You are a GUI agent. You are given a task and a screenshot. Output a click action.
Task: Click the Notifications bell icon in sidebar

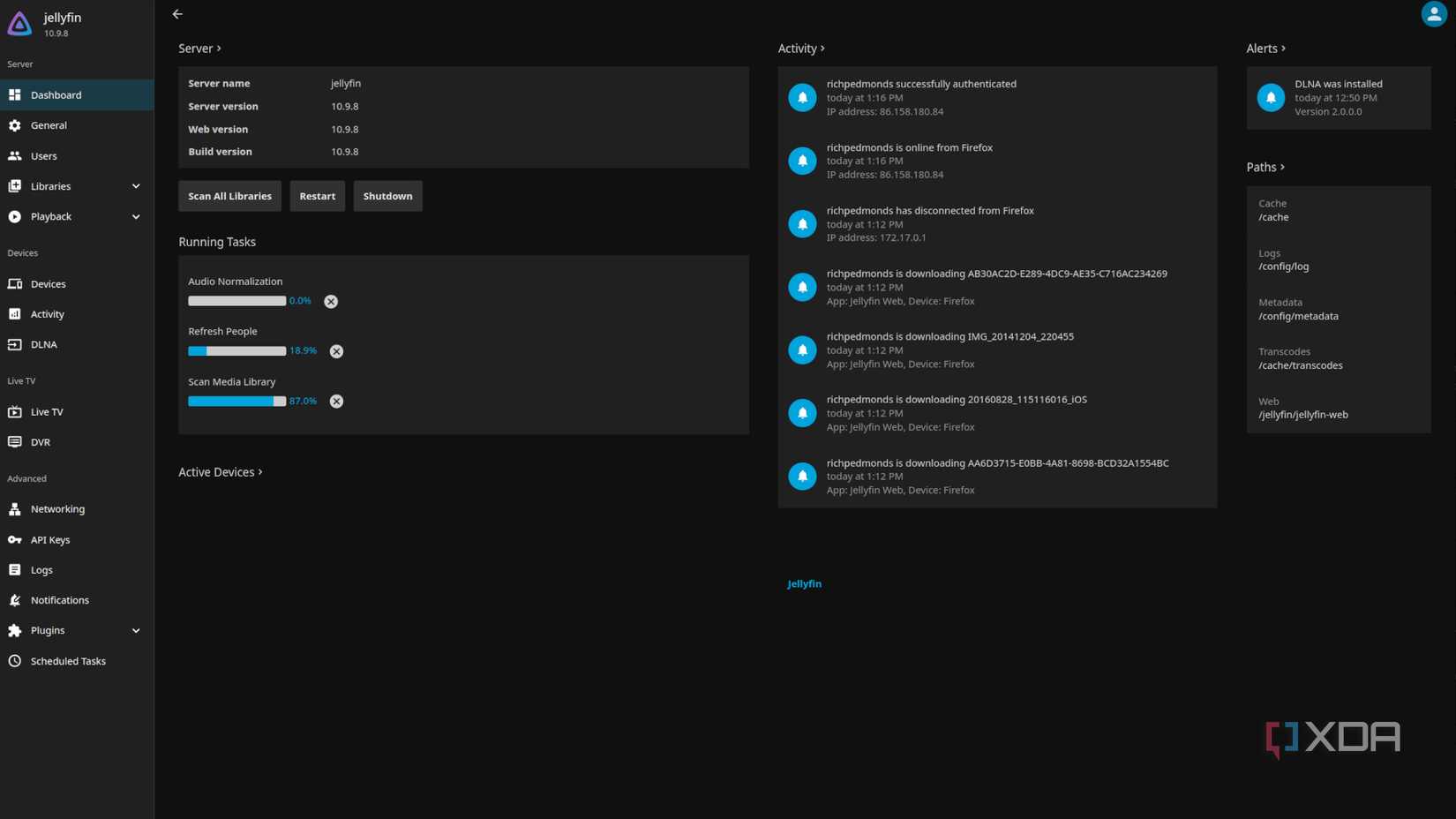pos(15,600)
